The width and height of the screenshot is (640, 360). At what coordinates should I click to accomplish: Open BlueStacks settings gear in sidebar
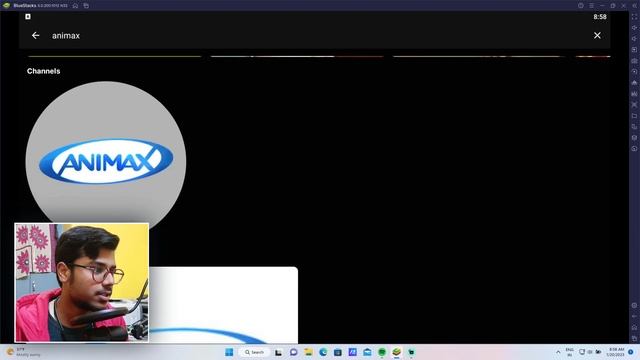click(x=634, y=305)
